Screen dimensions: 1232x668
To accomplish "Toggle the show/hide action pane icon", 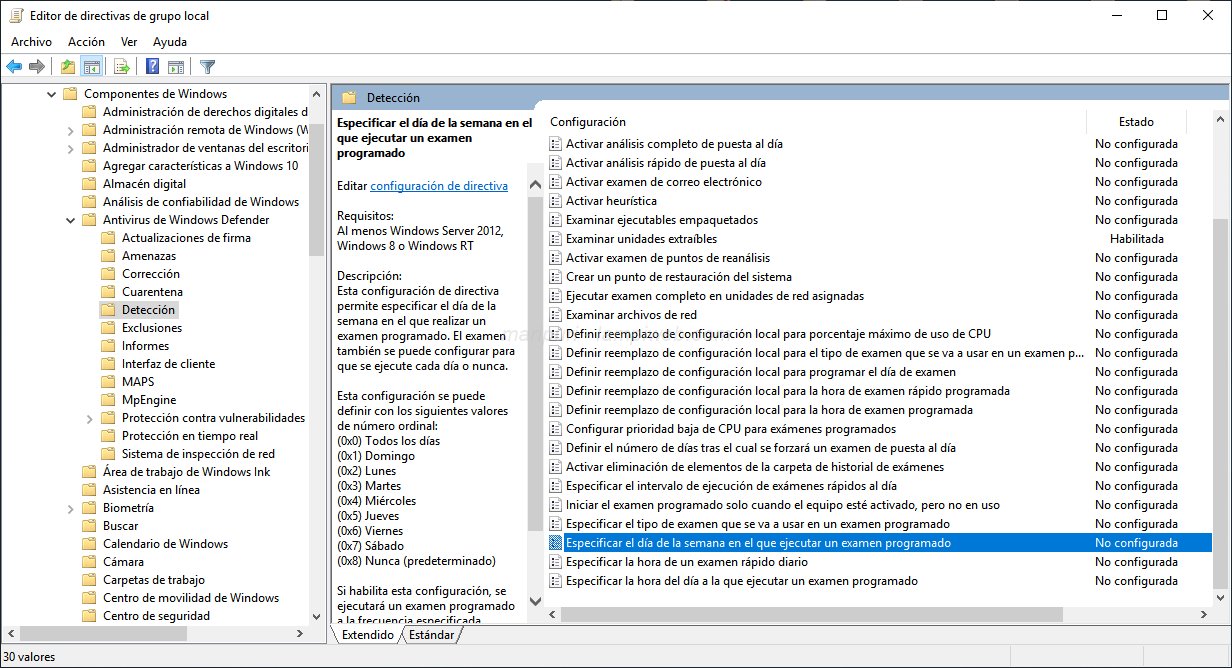I will pyautogui.click(x=176, y=67).
